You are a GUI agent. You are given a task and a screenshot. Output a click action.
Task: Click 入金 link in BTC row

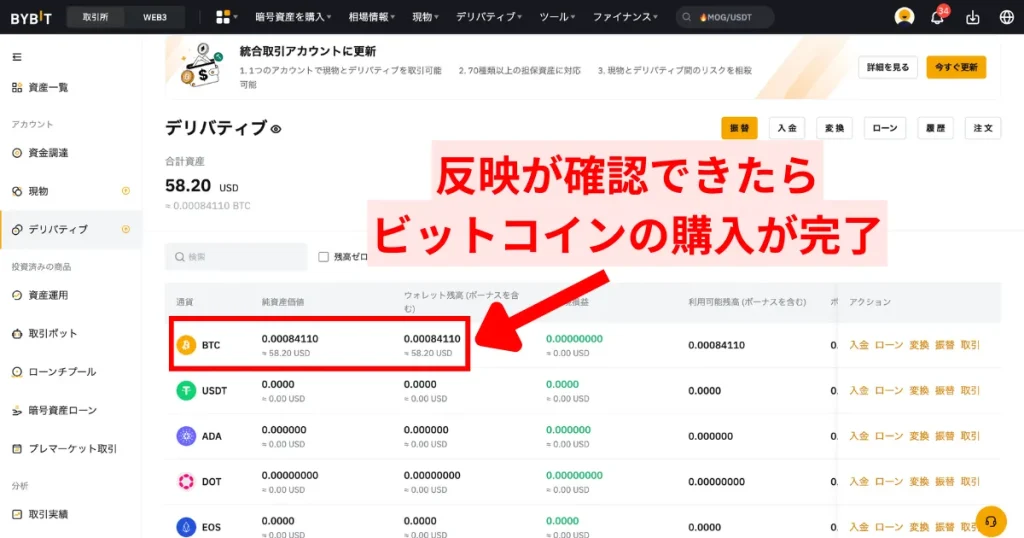[859, 345]
